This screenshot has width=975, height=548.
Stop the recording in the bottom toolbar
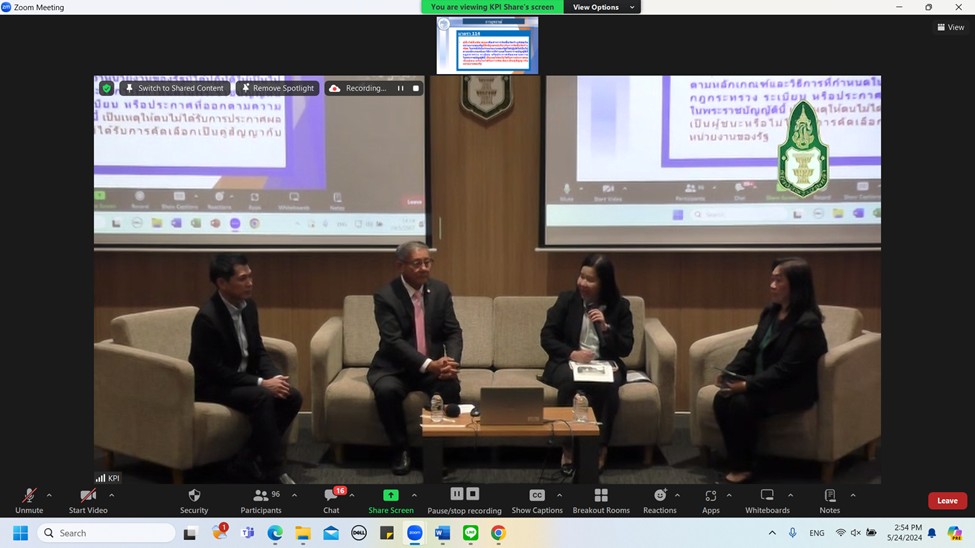[473, 494]
